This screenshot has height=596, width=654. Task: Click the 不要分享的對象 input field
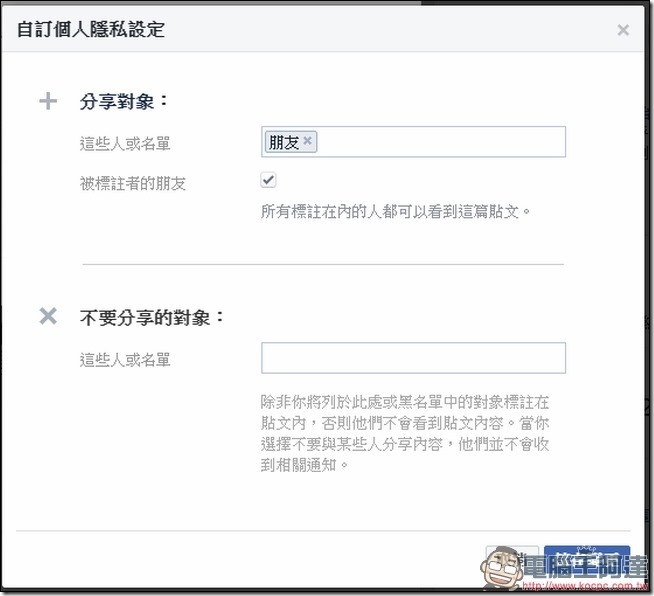tap(413, 358)
